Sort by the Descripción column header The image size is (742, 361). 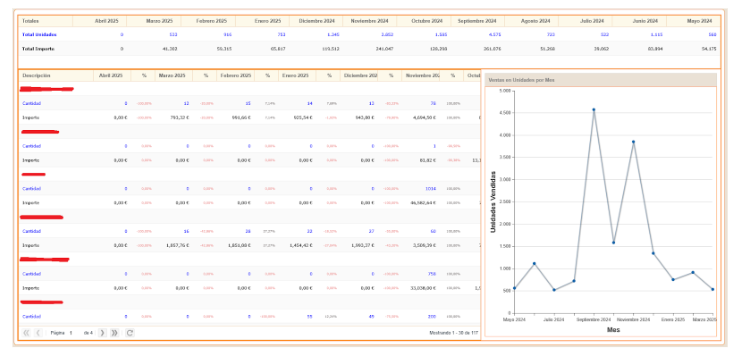pos(56,76)
